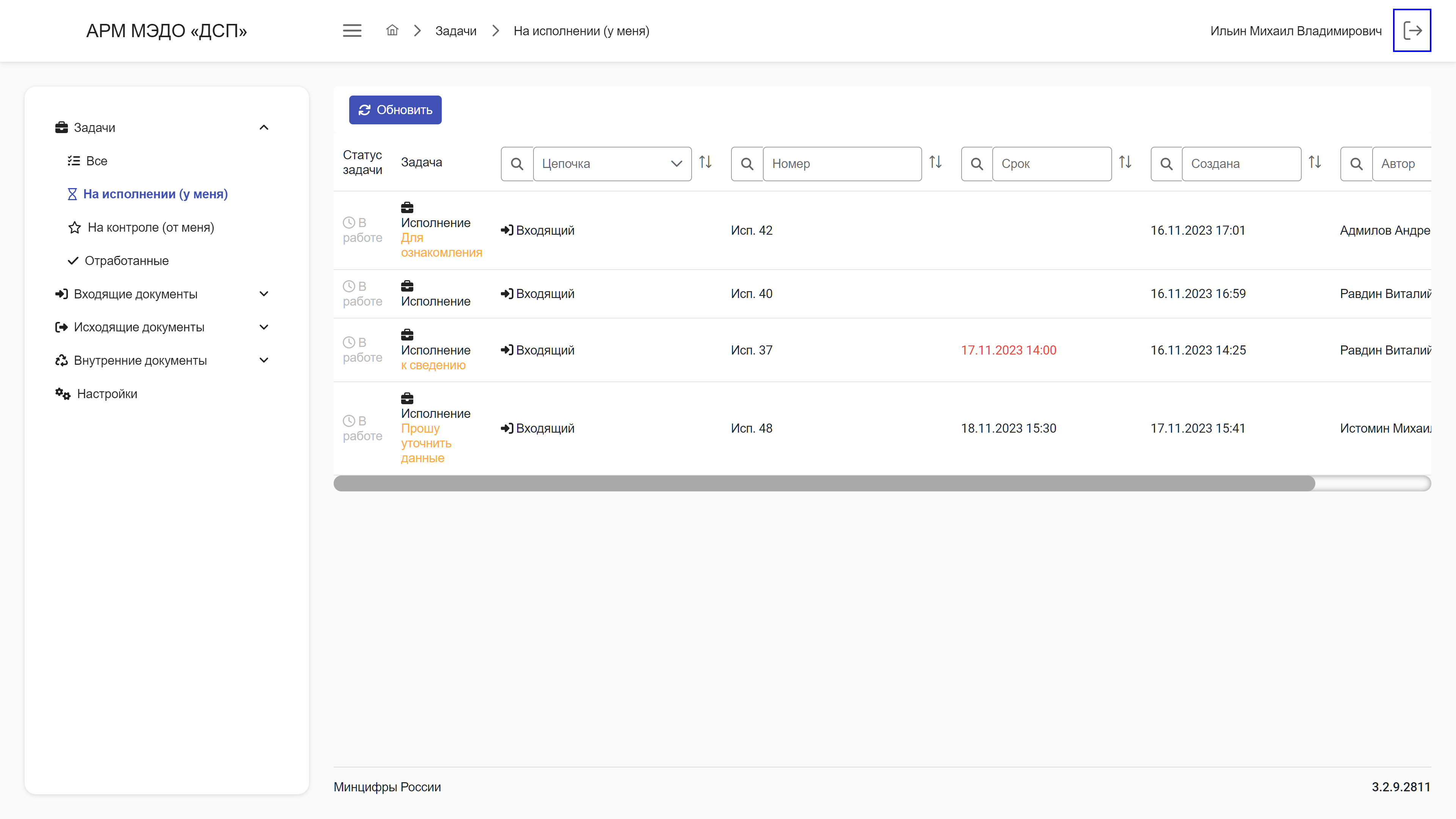Click the Исходящие документы arrow icon
The width and height of the screenshot is (1456, 819).
pos(61,327)
